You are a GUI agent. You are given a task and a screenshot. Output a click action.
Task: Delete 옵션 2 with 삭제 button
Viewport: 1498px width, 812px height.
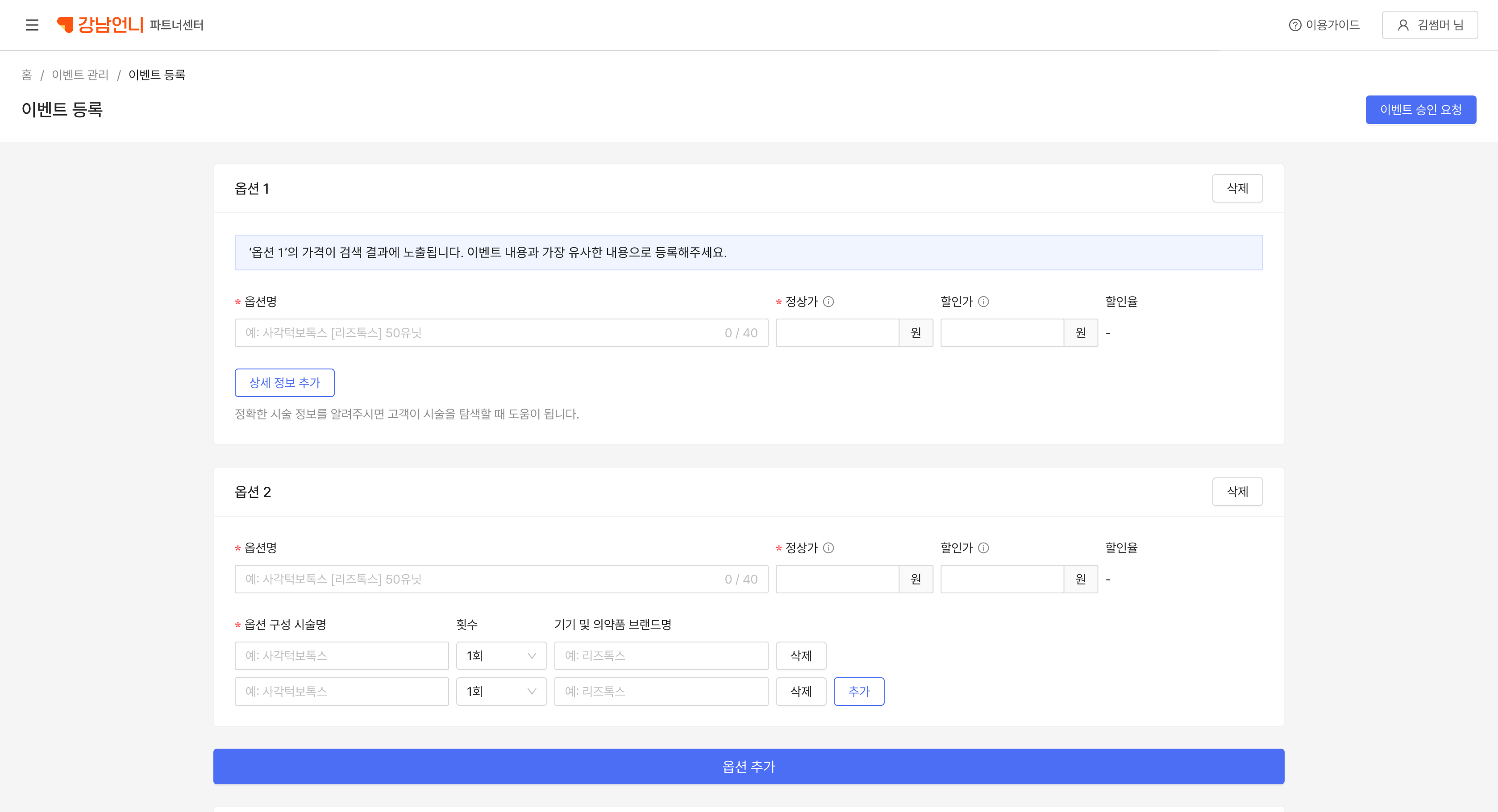[x=1237, y=492]
